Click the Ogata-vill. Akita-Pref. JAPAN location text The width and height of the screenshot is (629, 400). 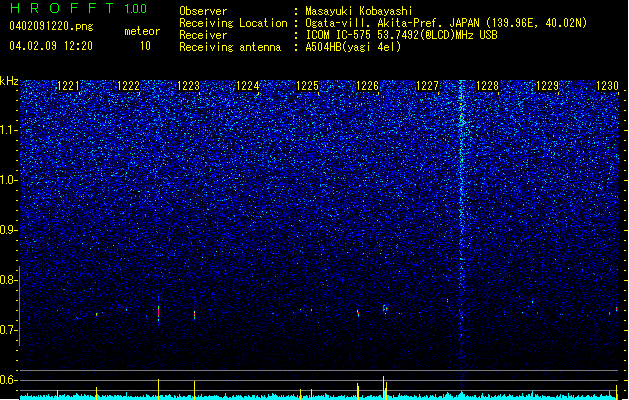(x=446, y=23)
